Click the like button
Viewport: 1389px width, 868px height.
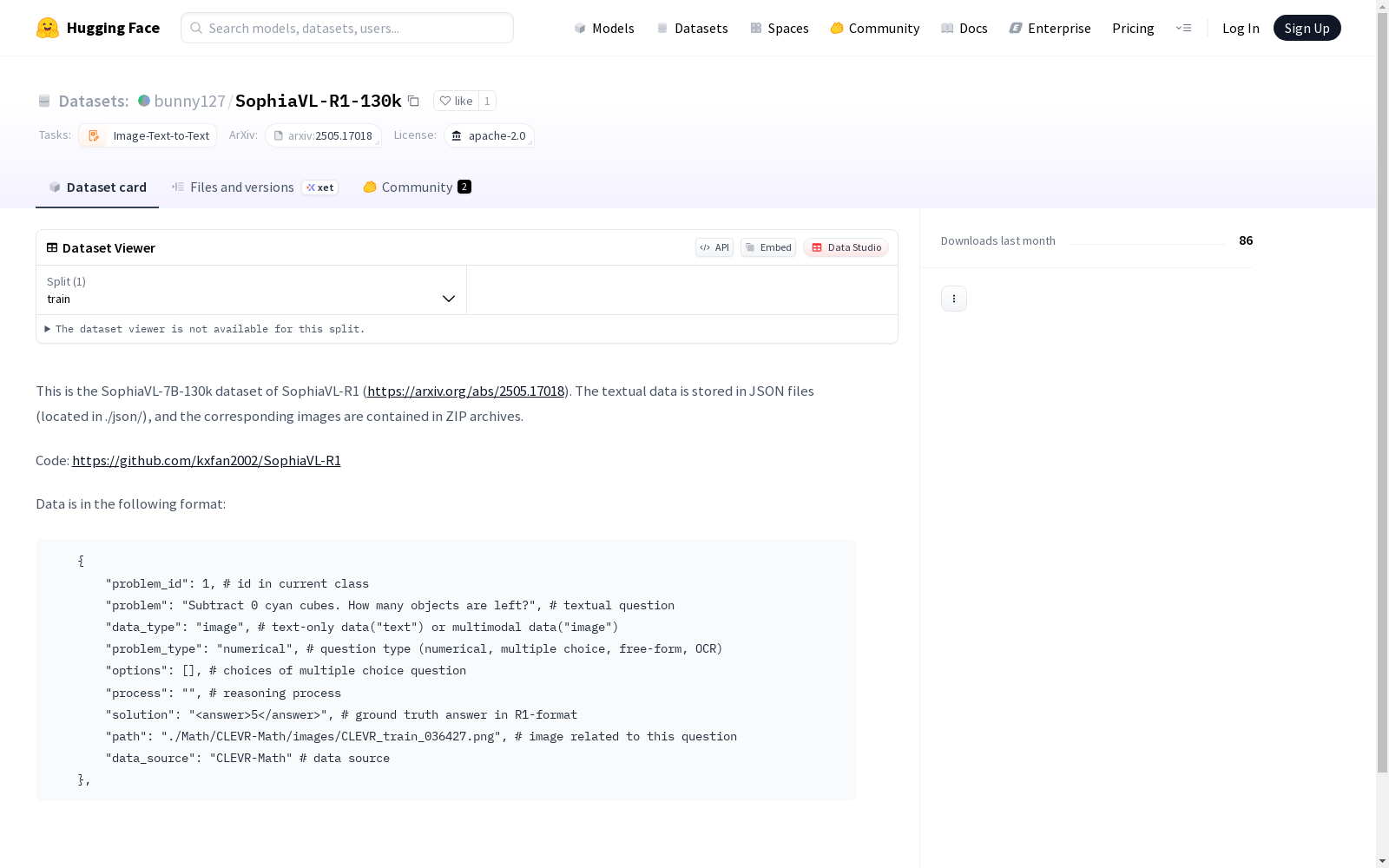[456, 101]
